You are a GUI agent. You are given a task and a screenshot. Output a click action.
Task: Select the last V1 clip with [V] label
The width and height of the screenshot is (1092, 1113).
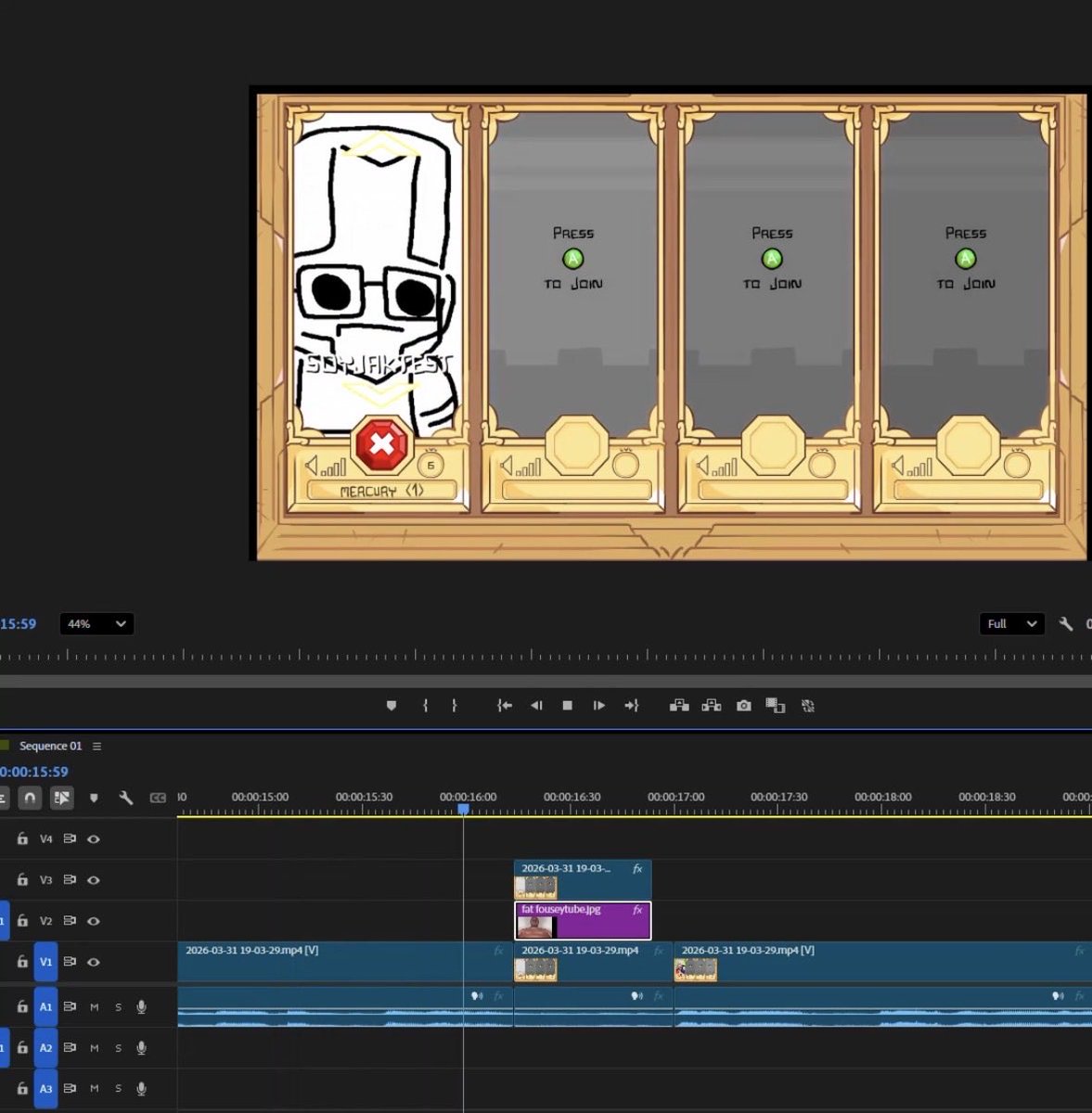pos(883,962)
